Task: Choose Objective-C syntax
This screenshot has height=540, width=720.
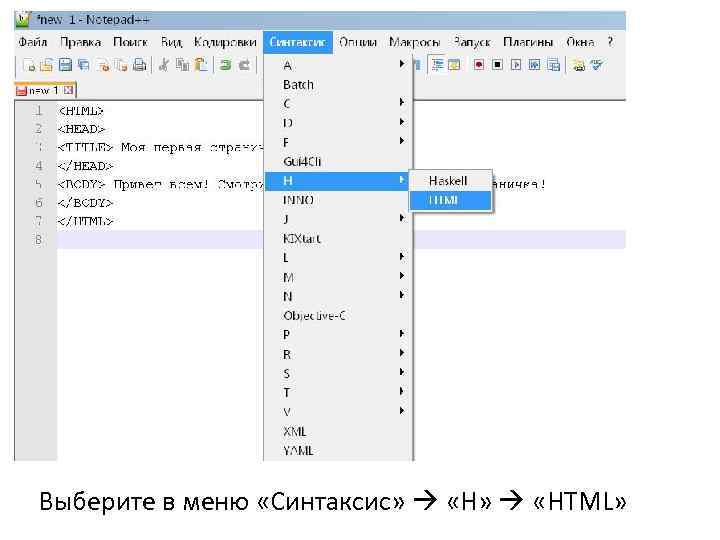Action: click(339, 316)
